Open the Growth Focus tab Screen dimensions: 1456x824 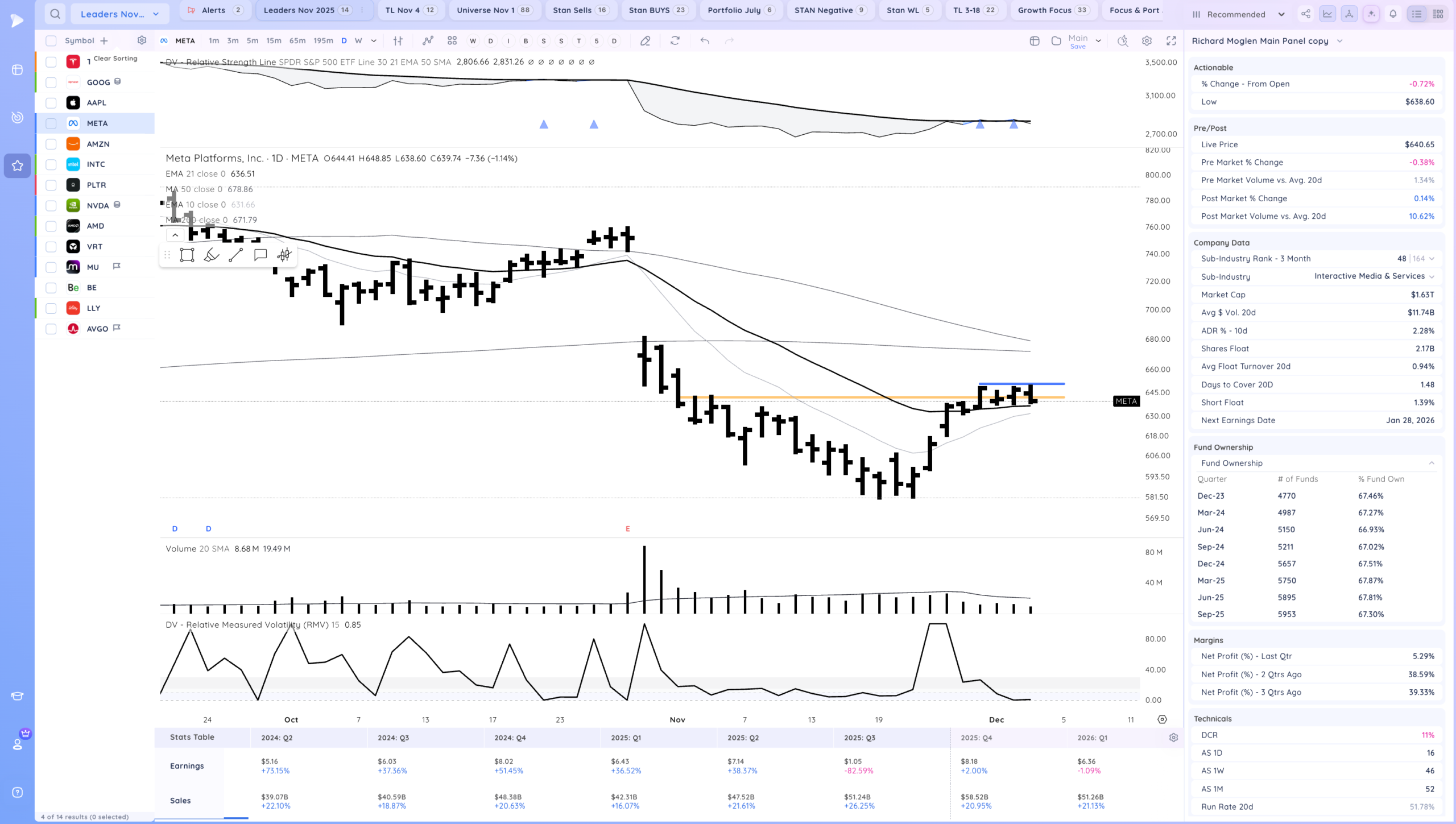point(1052,10)
